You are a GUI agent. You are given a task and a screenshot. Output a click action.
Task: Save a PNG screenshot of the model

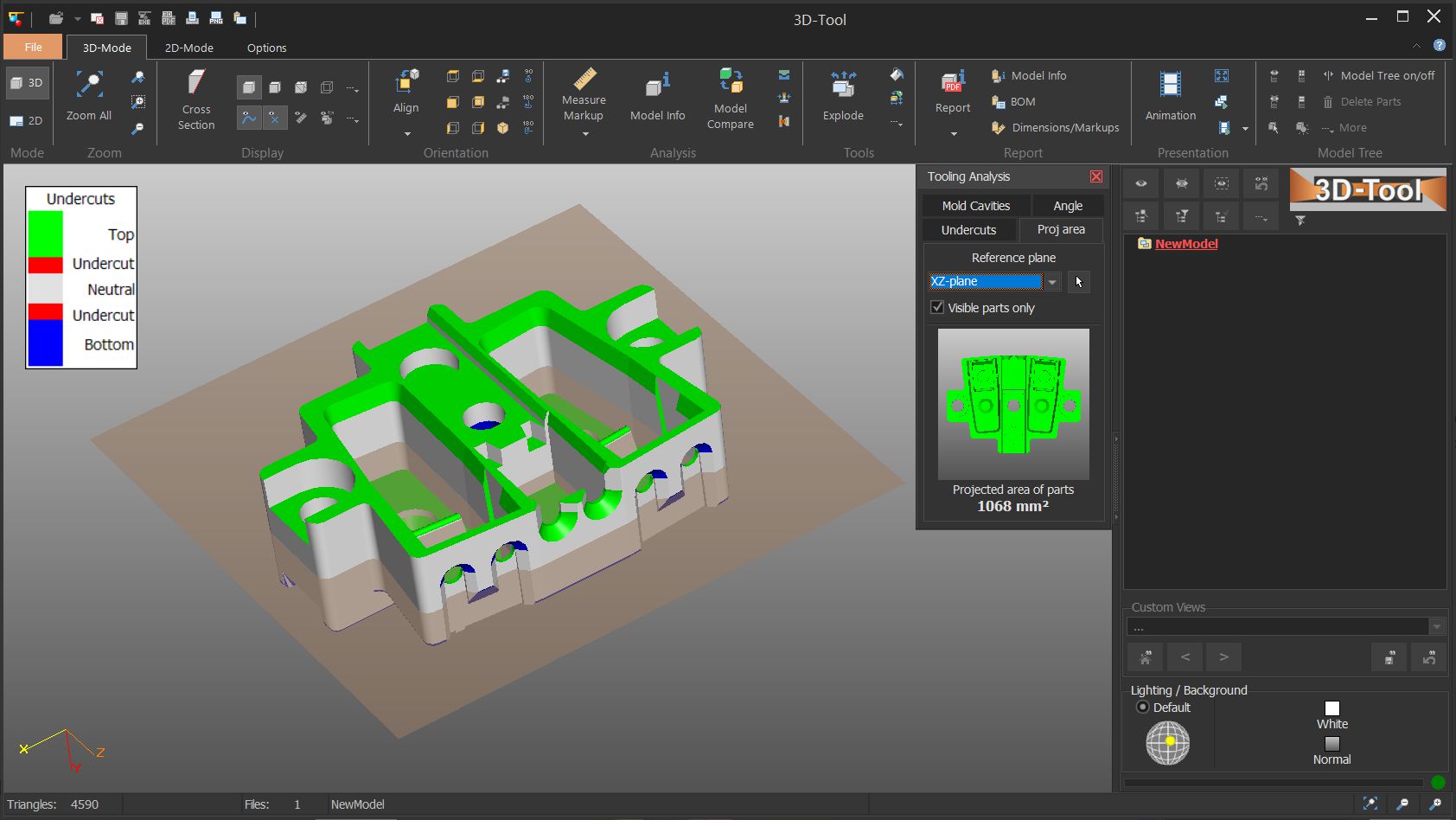tap(215, 17)
